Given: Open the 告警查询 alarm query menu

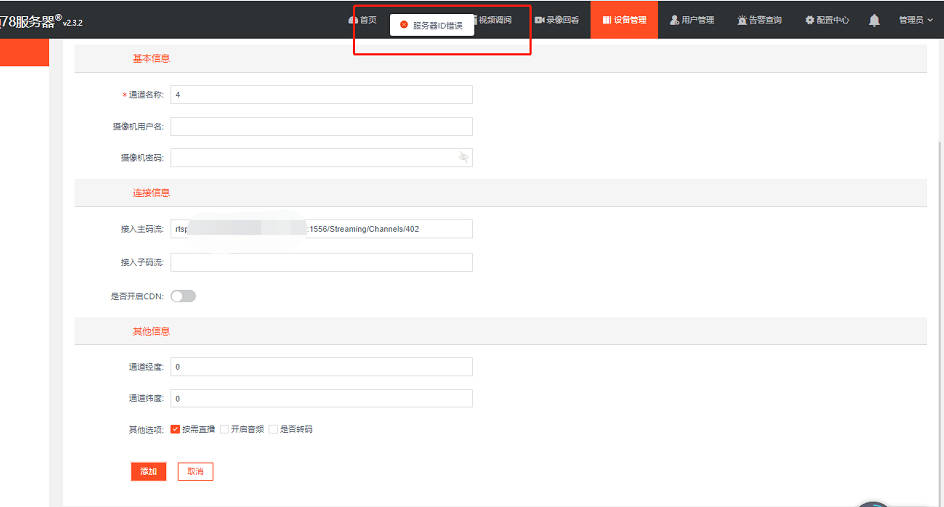Looking at the screenshot, I should point(759,20).
